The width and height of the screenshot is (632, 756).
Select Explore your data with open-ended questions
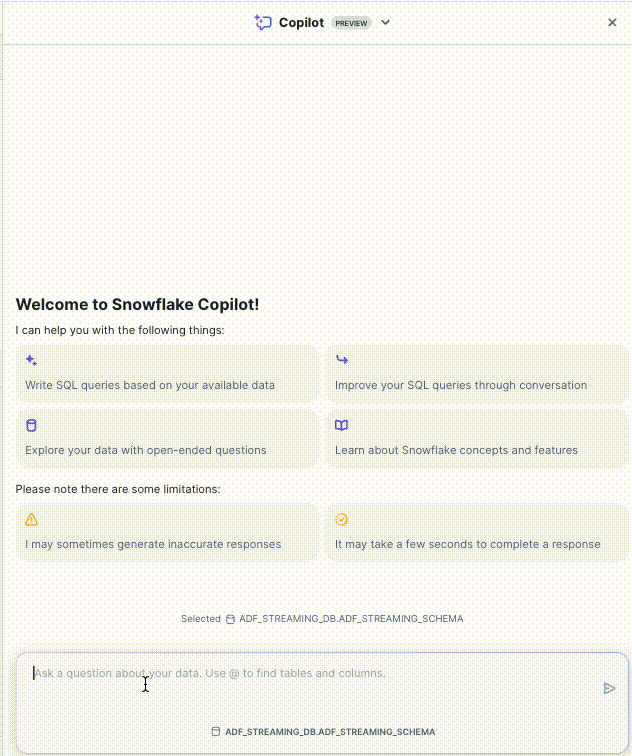coord(167,439)
